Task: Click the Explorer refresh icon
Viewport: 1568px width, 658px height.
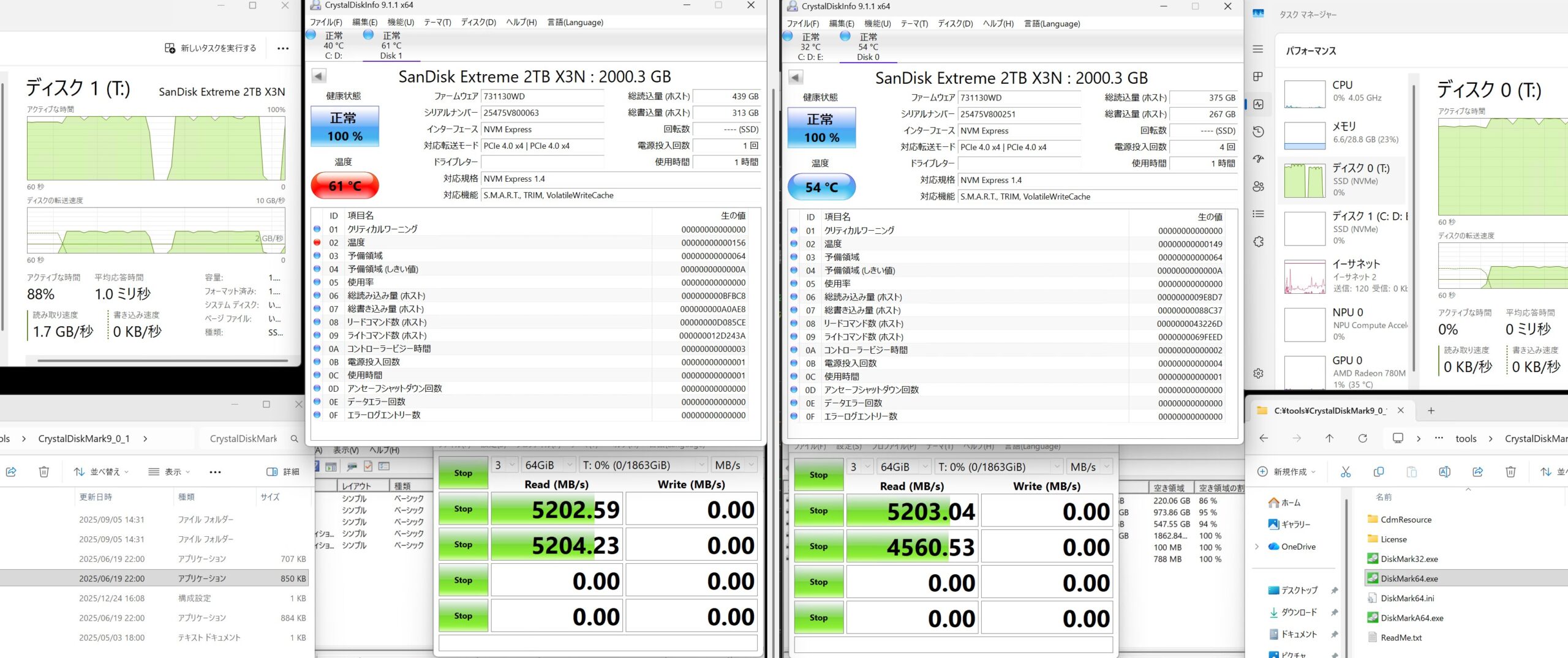Action: tap(1362, 438)
